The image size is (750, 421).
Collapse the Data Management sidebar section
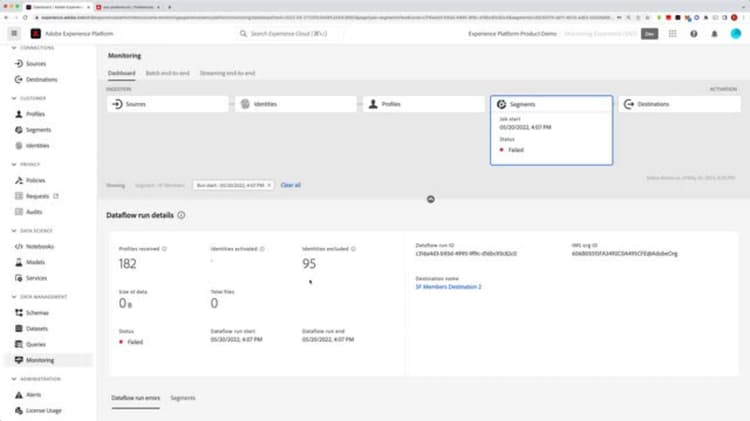[14, 297]
